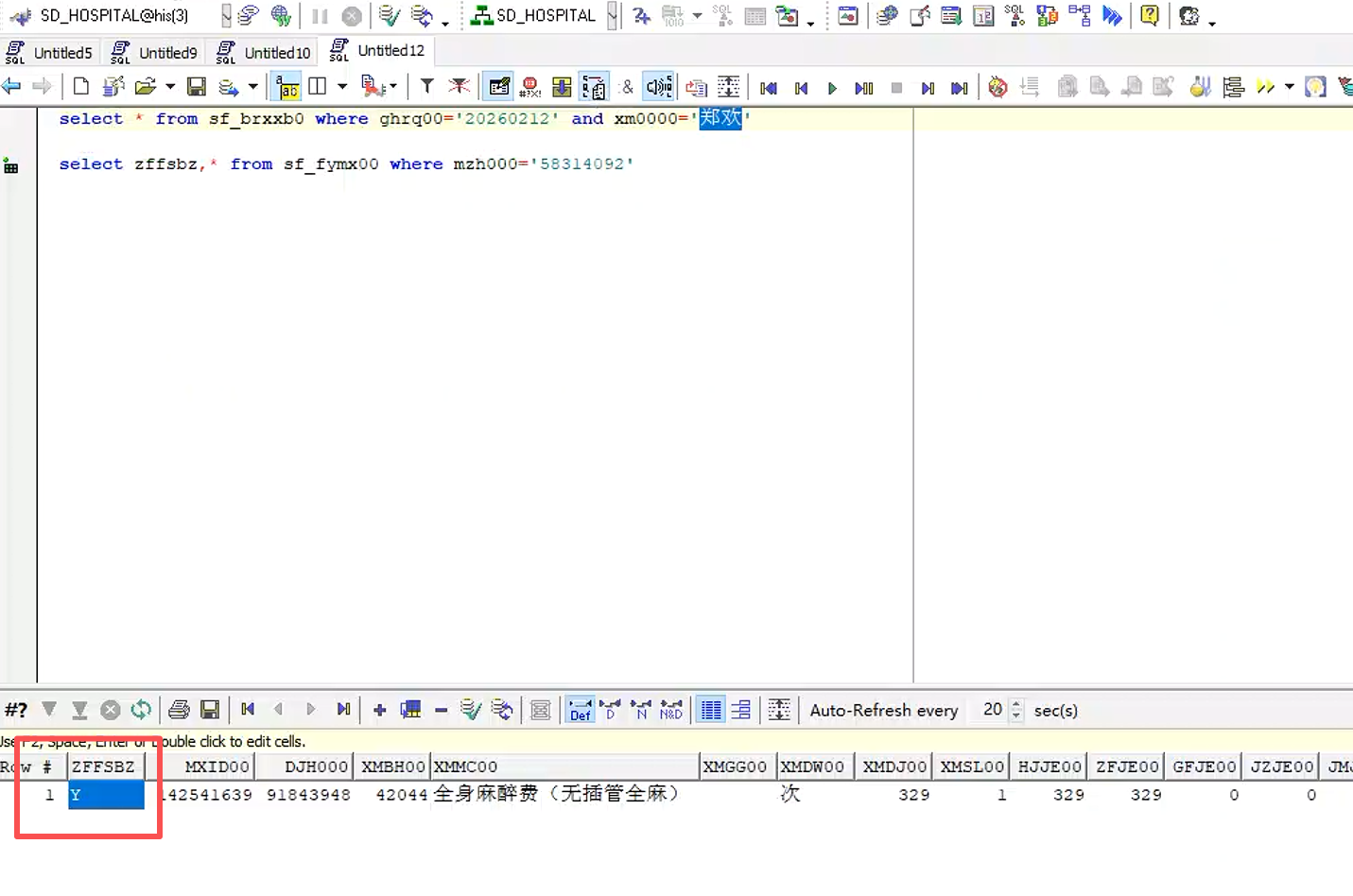Click the yellow help question mark icon
The height and width of the screenshot is (896, 1353).
(x=1150, y=16)
